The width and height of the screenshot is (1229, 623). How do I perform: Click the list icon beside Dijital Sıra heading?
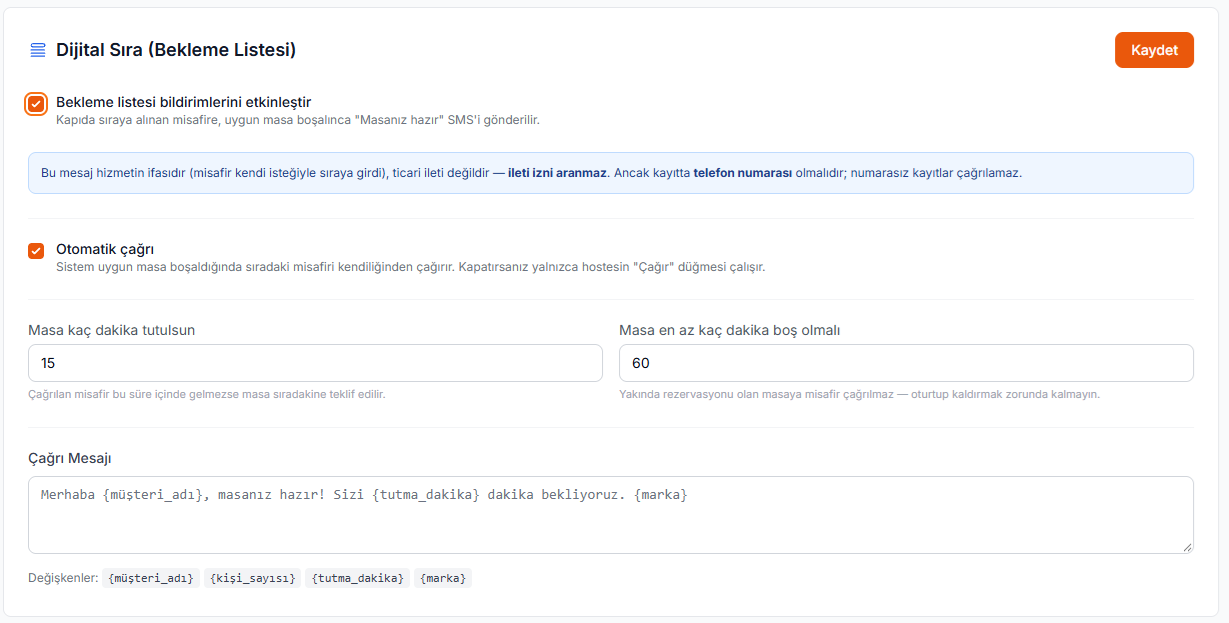(x=38, y=50)
